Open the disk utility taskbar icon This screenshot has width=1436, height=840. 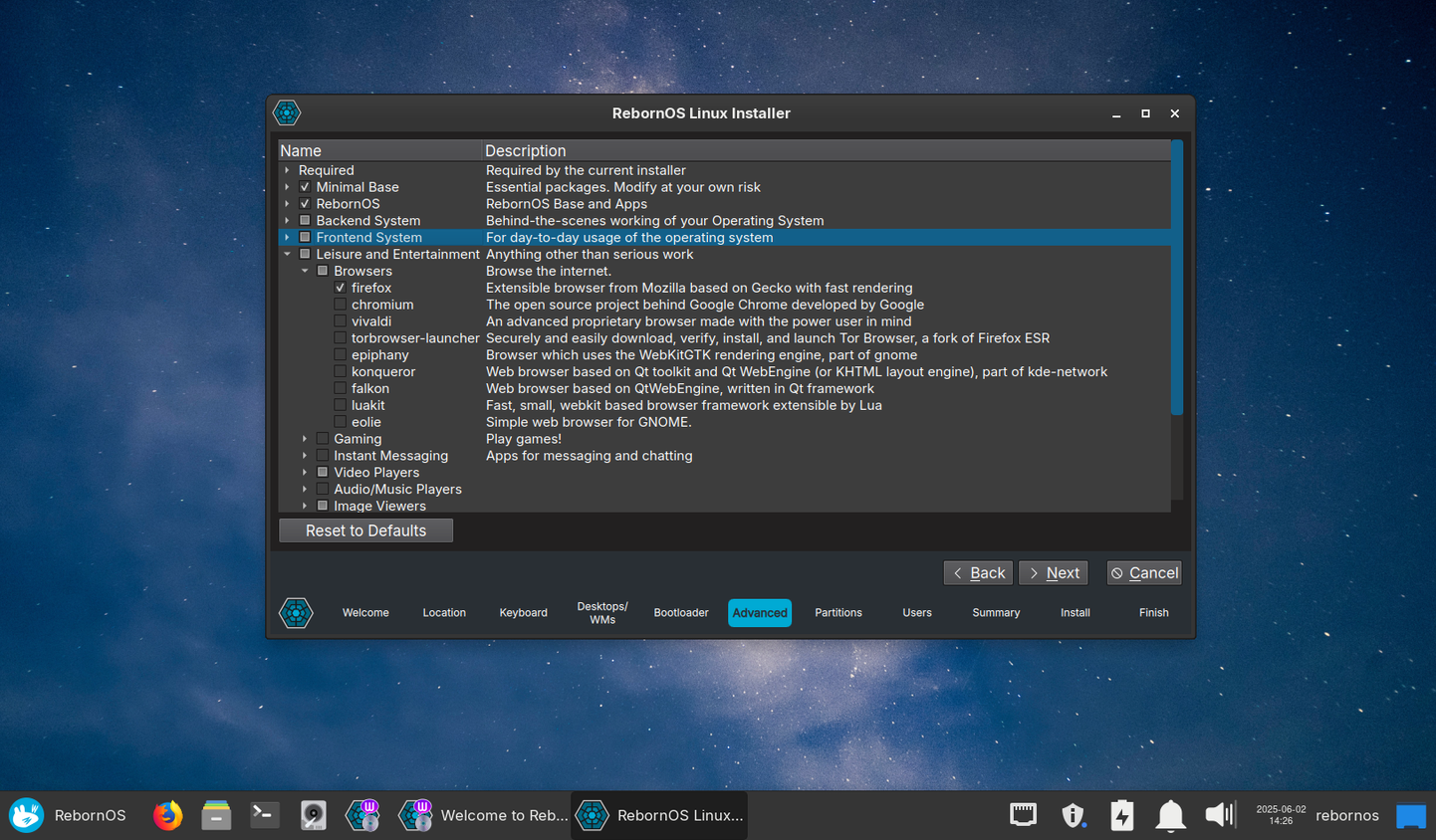point(313,815)
